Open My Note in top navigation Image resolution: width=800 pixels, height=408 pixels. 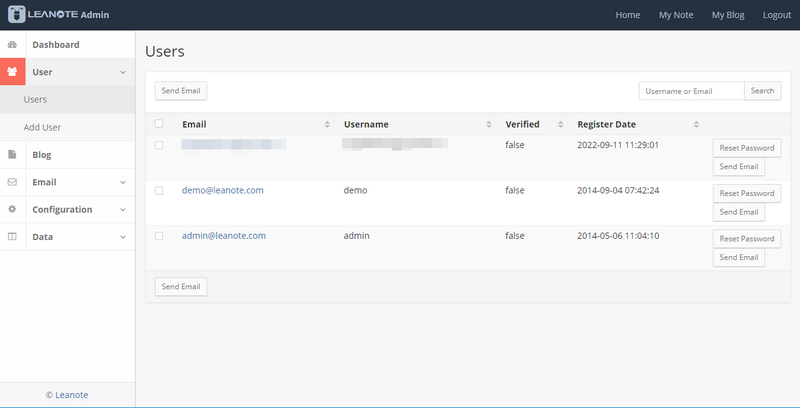tap(676, 15)
